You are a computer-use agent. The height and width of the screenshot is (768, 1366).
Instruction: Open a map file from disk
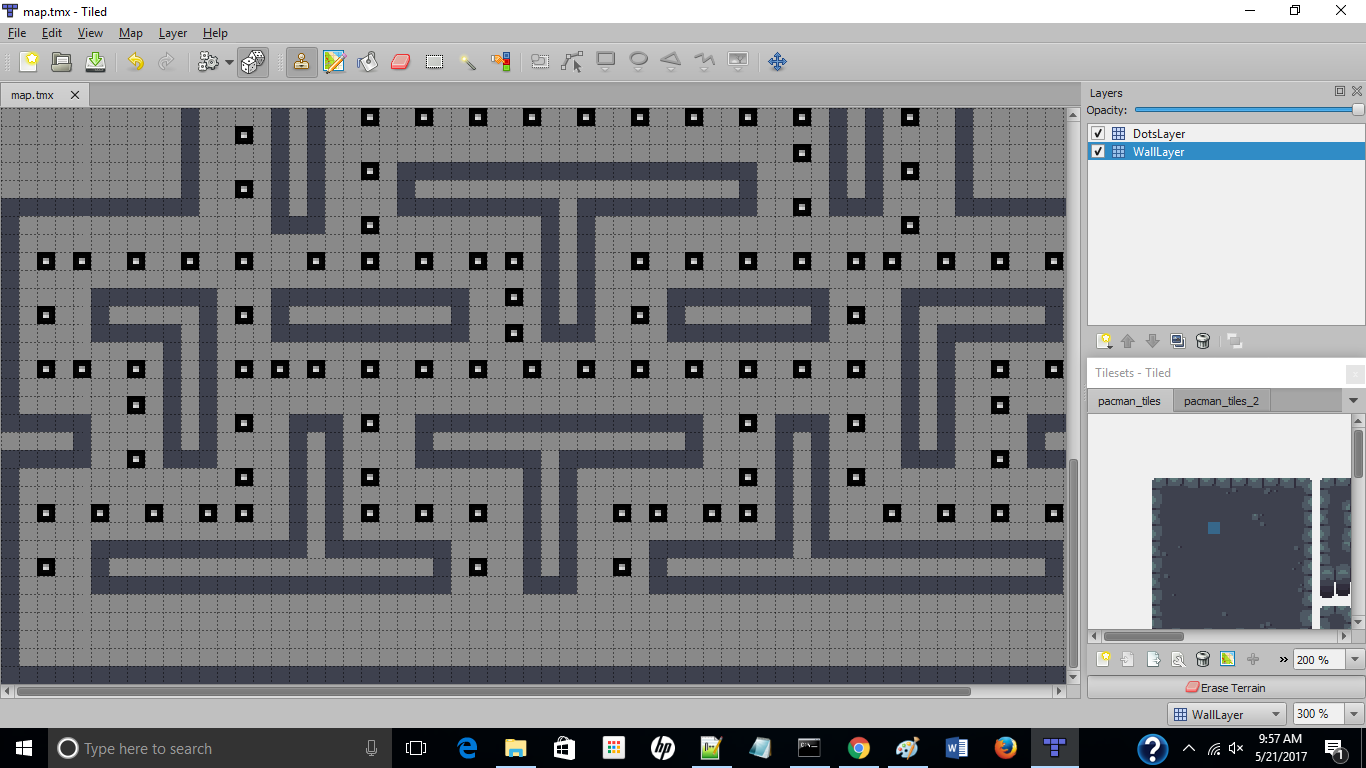[62, 62]
